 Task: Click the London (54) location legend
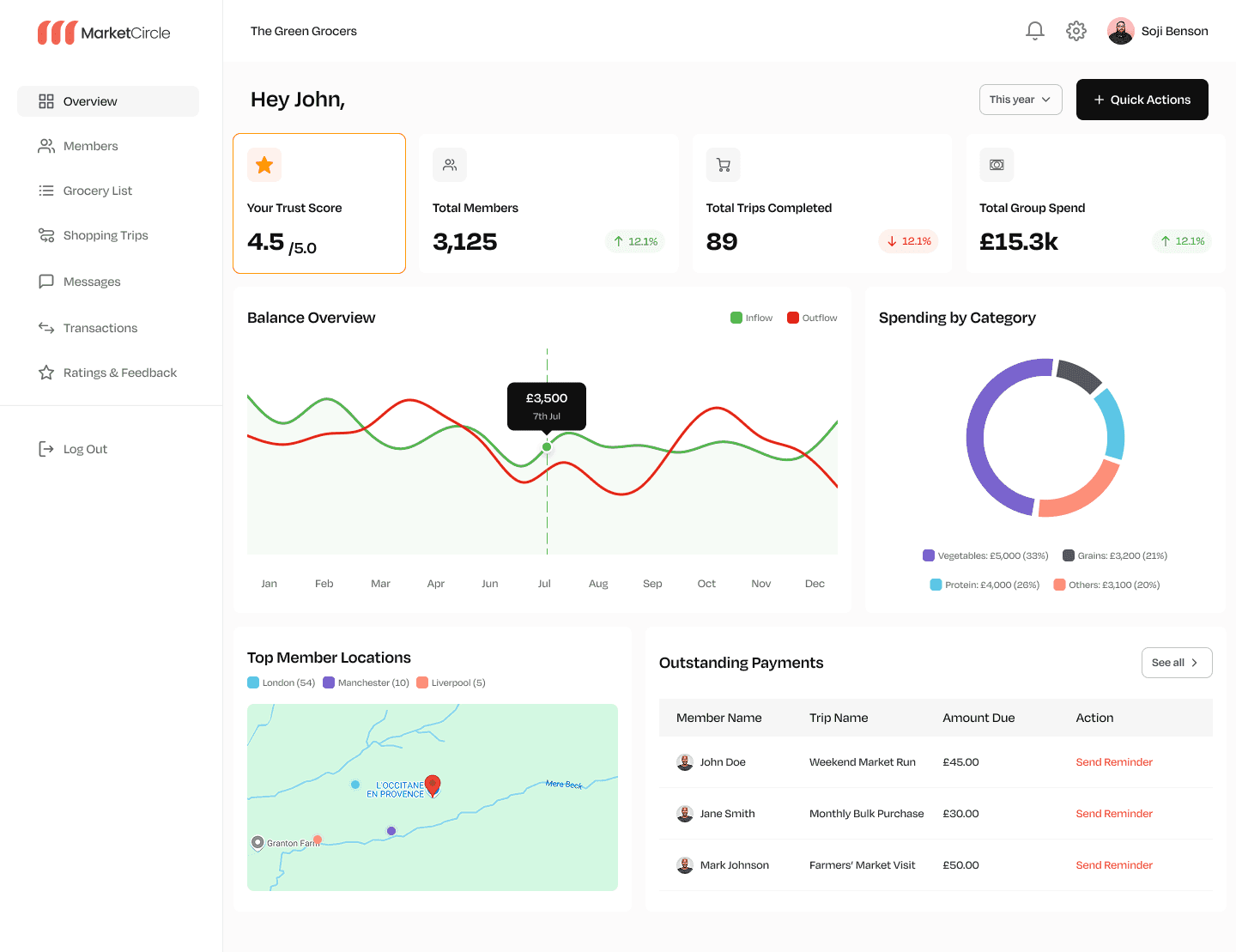pyautogui.click(x=282, y=682)
